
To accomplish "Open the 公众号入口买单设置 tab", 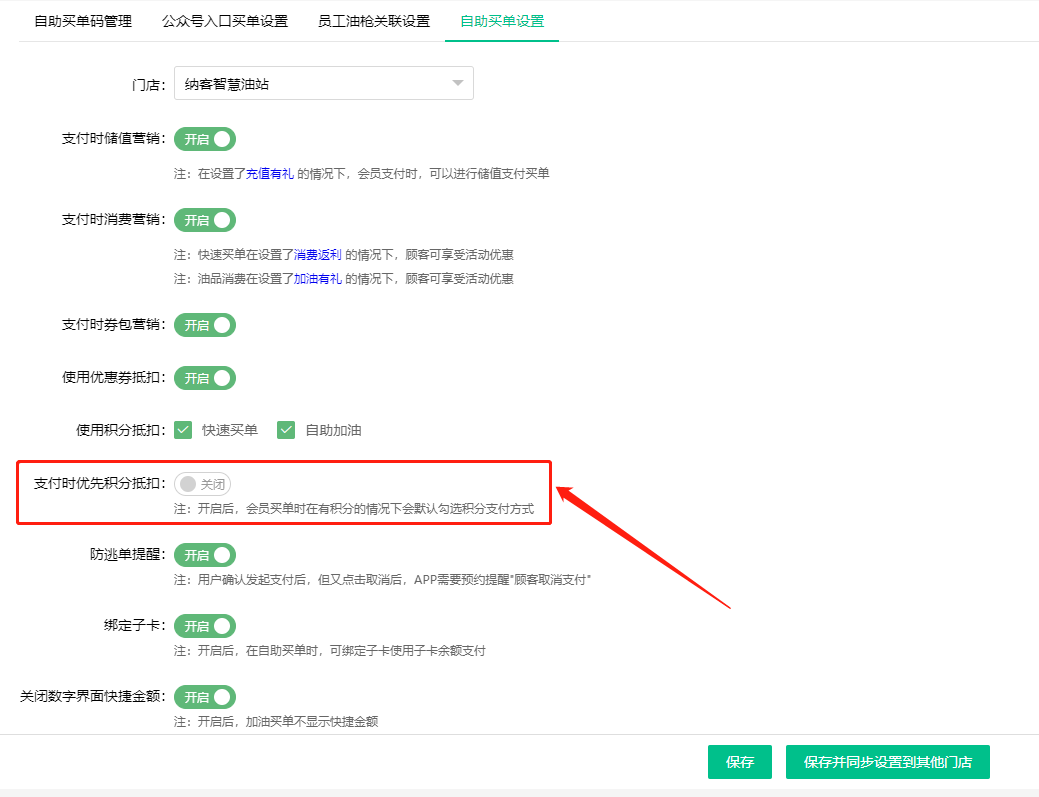I will (x=225, y=19).
